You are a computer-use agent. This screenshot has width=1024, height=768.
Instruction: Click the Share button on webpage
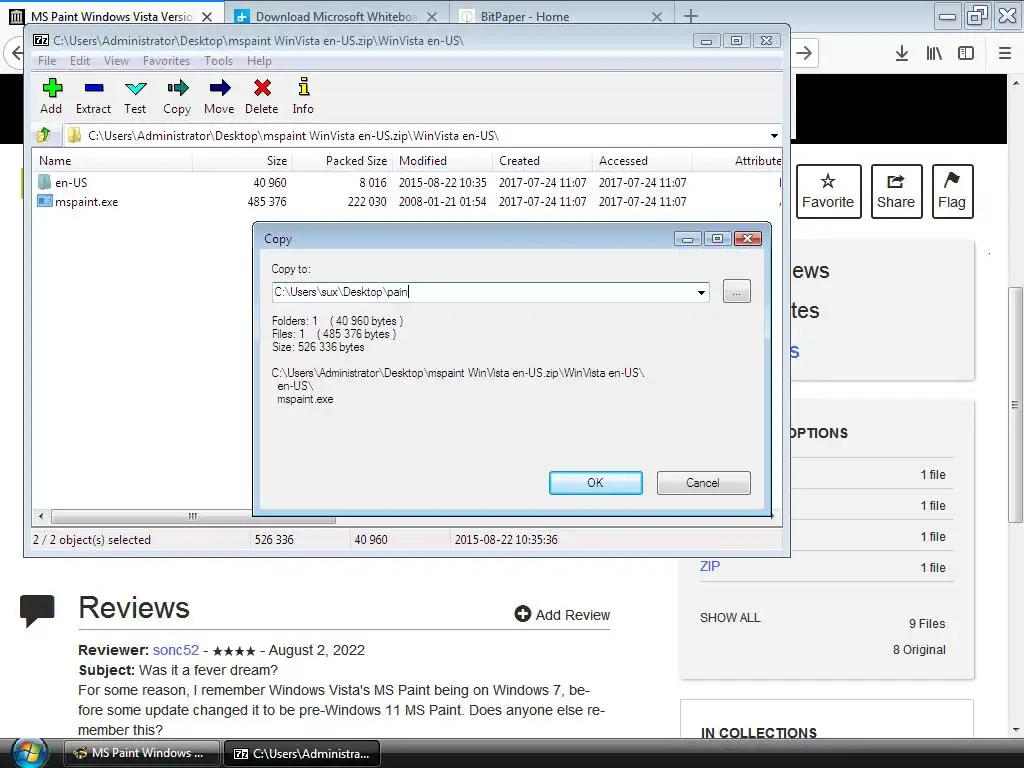point(896,191)
